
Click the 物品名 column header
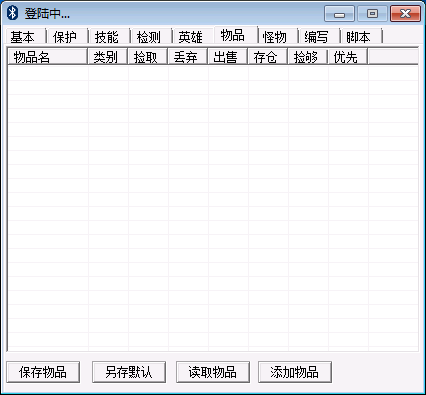click(48, 57)
